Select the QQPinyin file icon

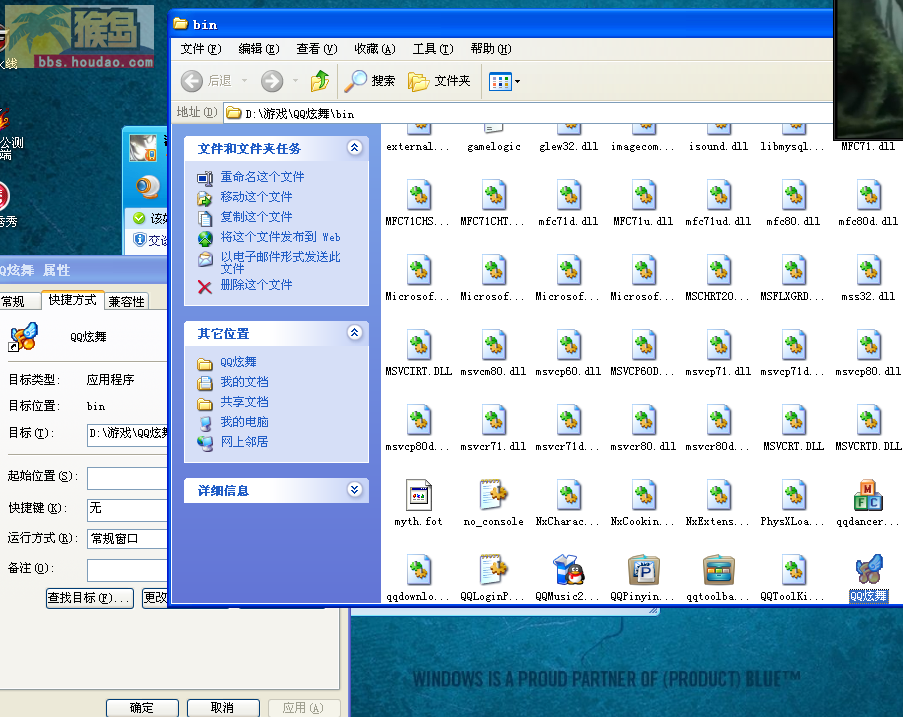643,570
